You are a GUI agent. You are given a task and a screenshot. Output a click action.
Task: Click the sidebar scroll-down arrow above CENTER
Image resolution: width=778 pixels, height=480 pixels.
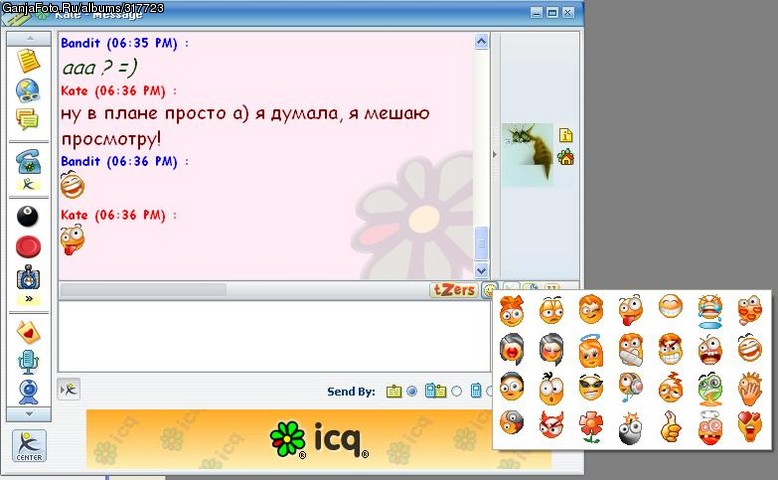point(29,413)
